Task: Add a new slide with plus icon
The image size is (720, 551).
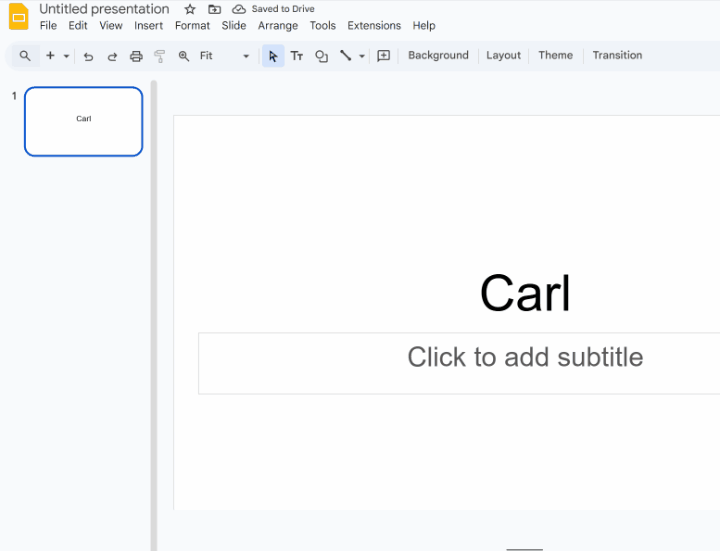Action: coord(50,56)
